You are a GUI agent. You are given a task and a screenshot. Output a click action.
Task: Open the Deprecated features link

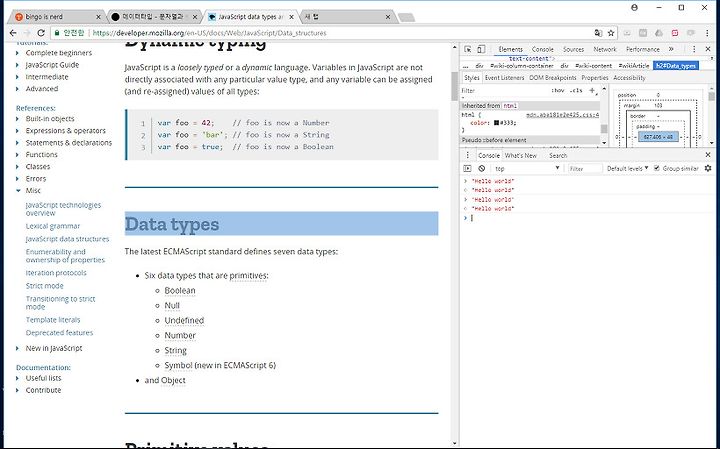pyautogui.click(x=59, y=332)
